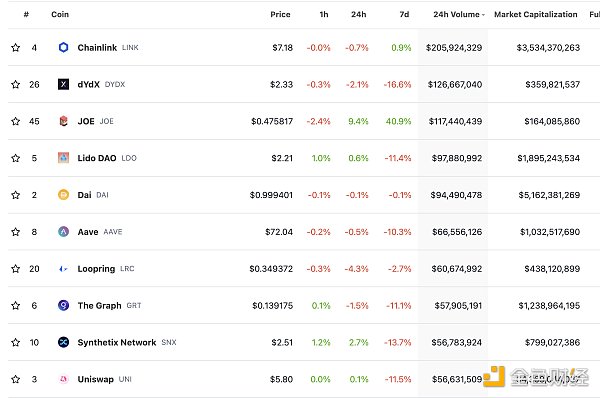Click the Lido DAO logo icon
Image resolution: width=600 pixels, height=398 pixels.
pos(64,158)
